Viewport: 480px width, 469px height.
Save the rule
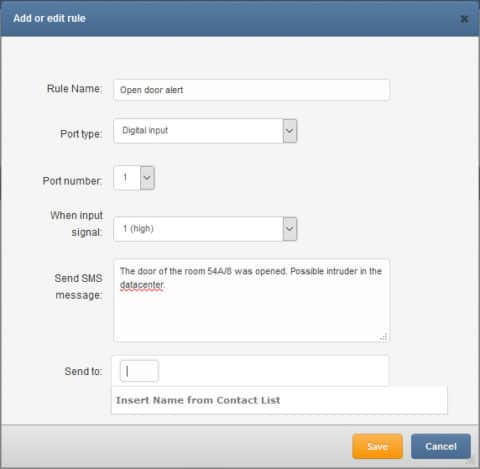[377, 446]
